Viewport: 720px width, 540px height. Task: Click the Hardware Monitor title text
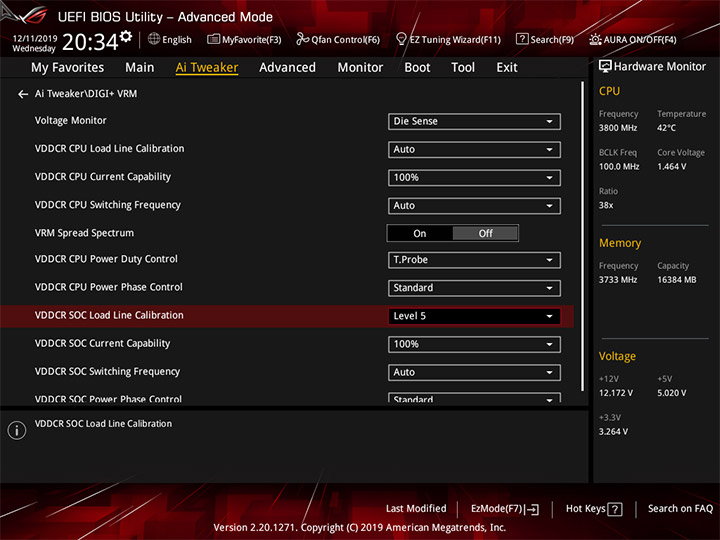point(660,67)
